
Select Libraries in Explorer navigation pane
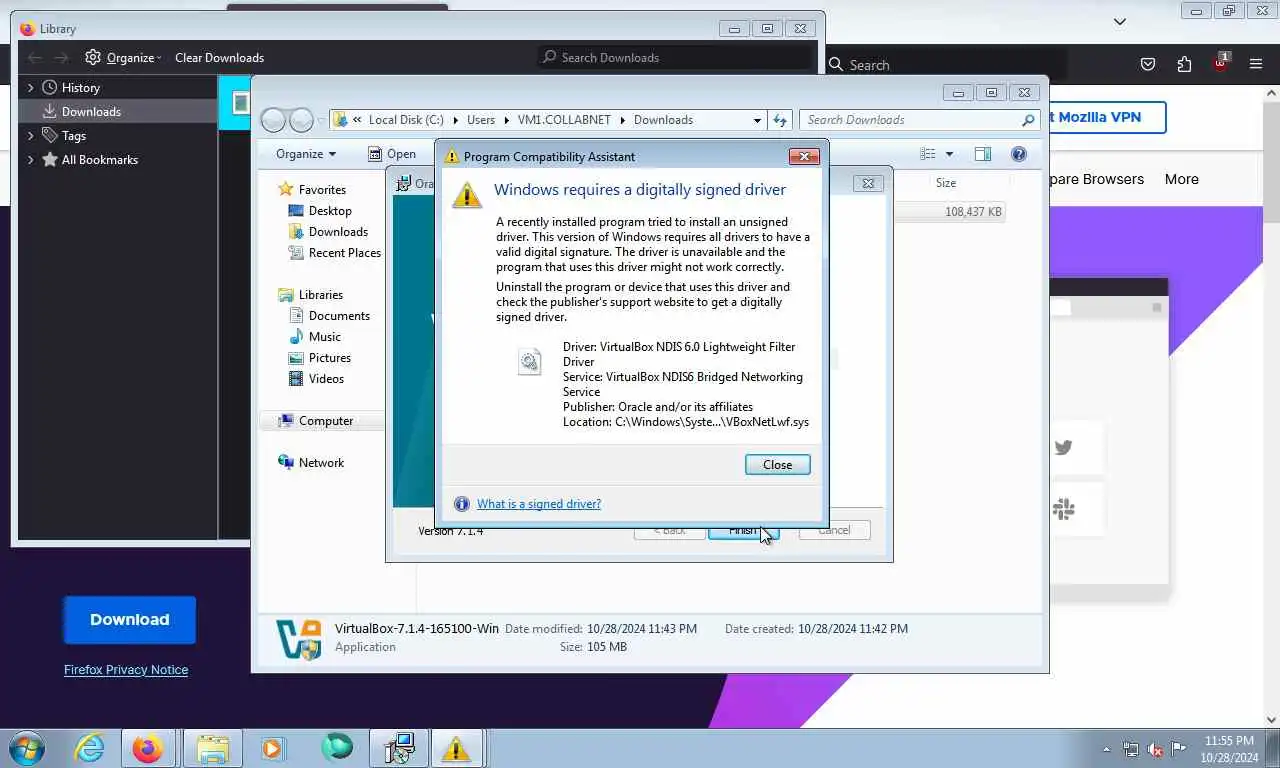[x=320, y=295]
